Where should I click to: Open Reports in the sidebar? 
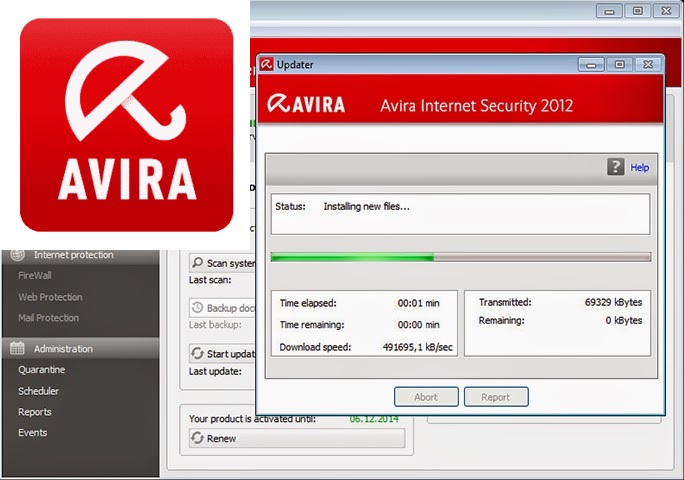pyautogui.click(x=34, y=412)
